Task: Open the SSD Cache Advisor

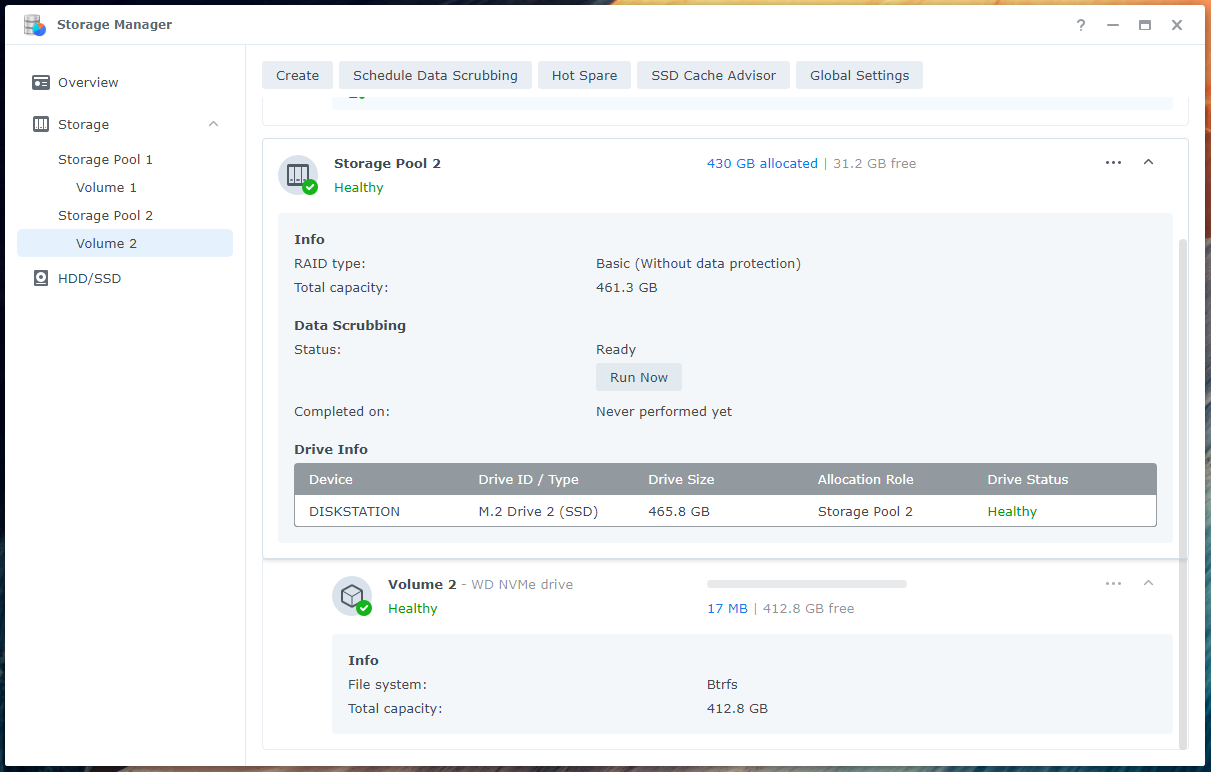Action: coord(713,74)
